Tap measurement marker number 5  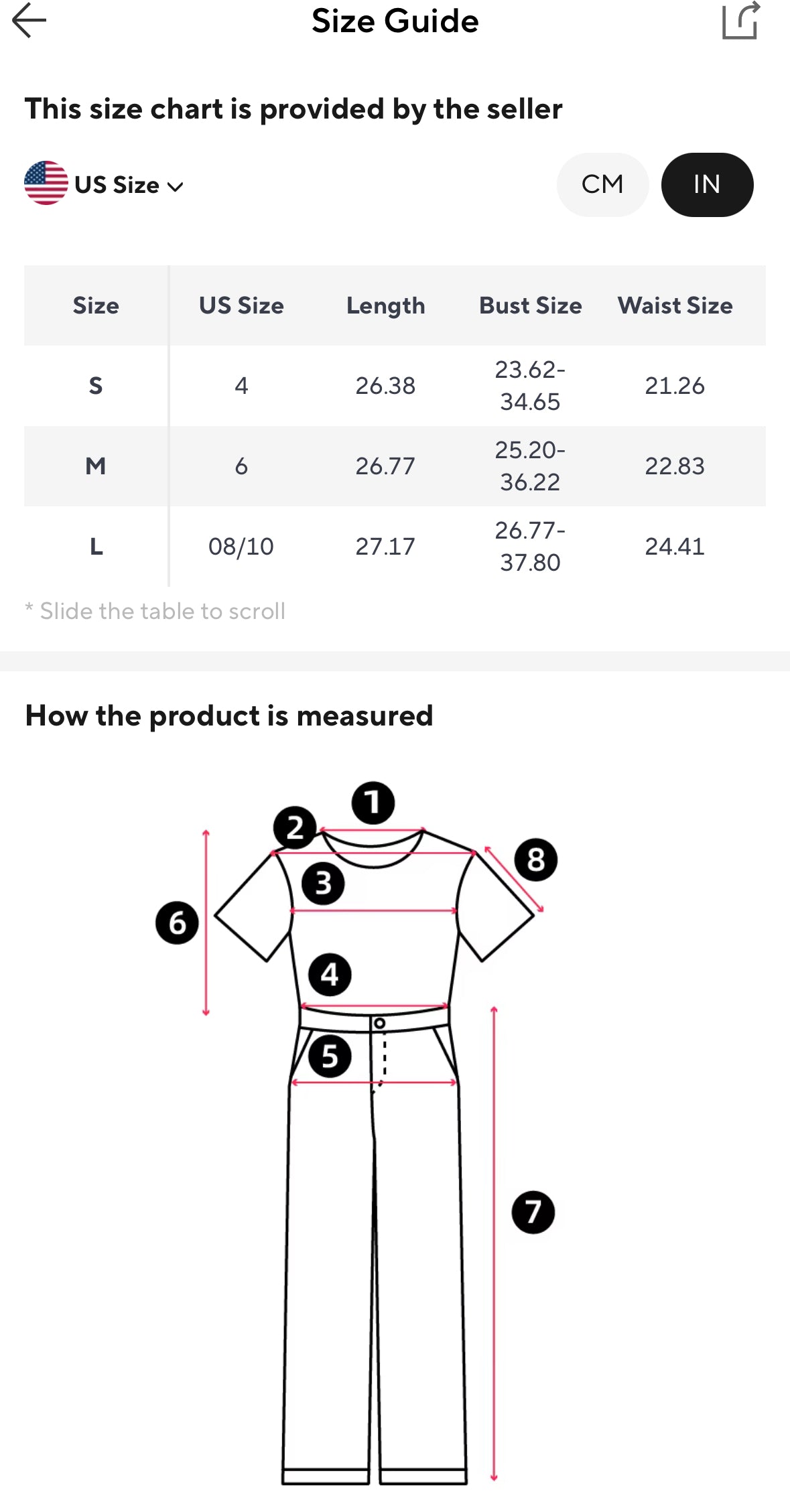click(x=330, y=1056)
